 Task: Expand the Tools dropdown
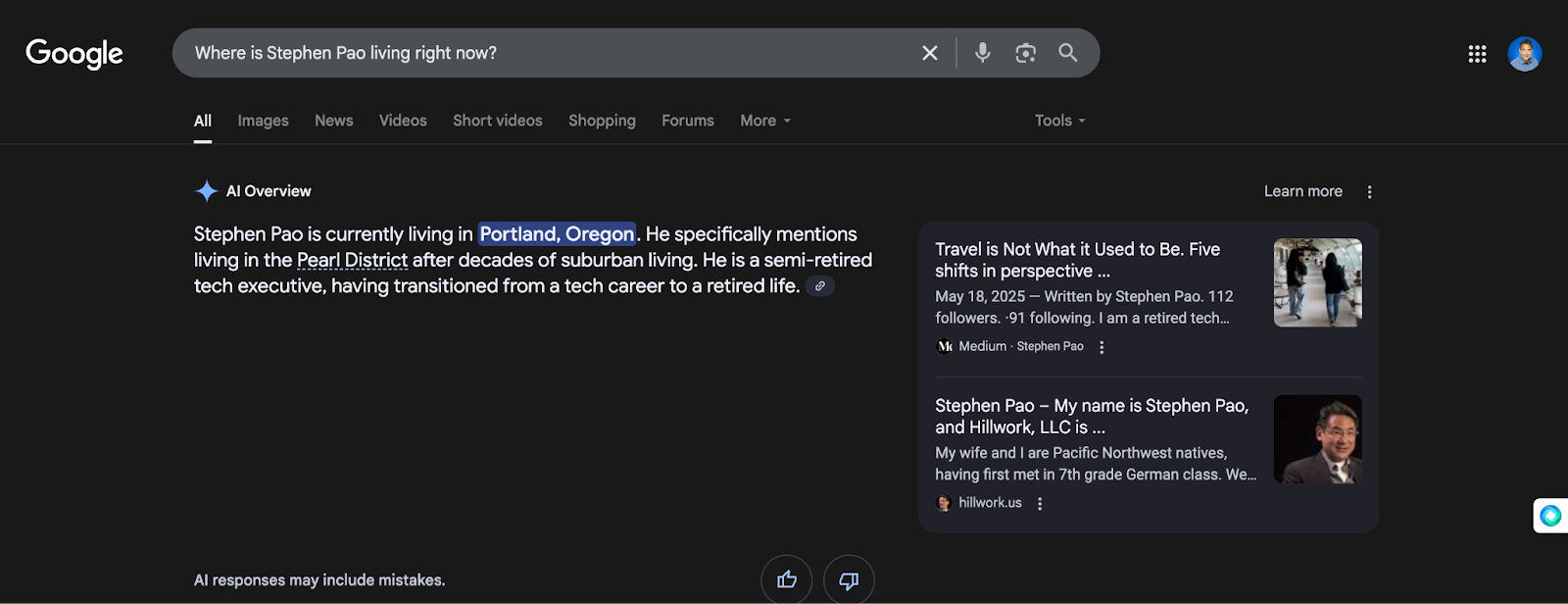[1059, 121]
